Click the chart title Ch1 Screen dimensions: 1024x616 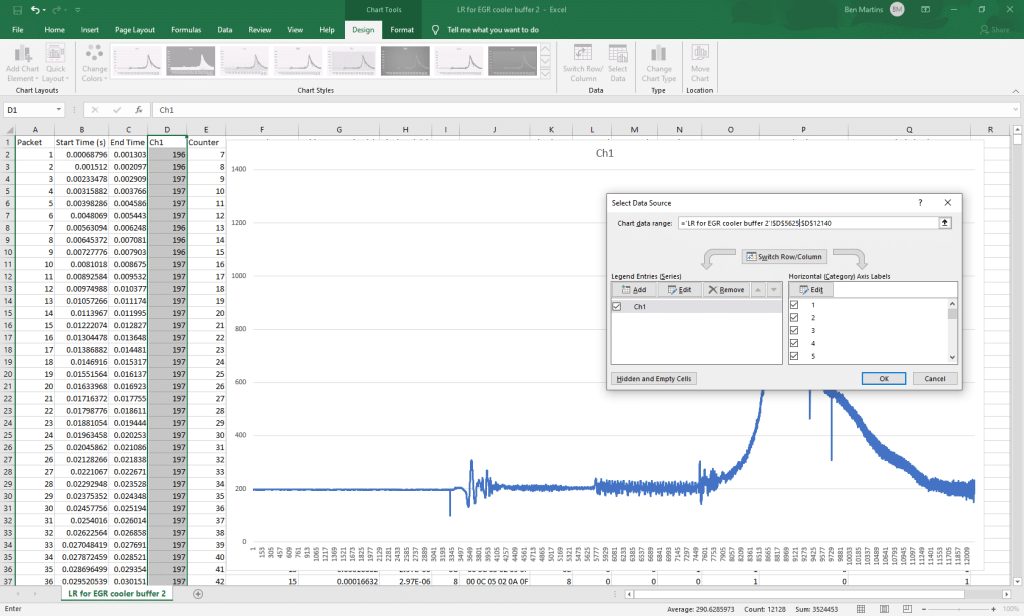pyautogui.click(x=604, y=154)
